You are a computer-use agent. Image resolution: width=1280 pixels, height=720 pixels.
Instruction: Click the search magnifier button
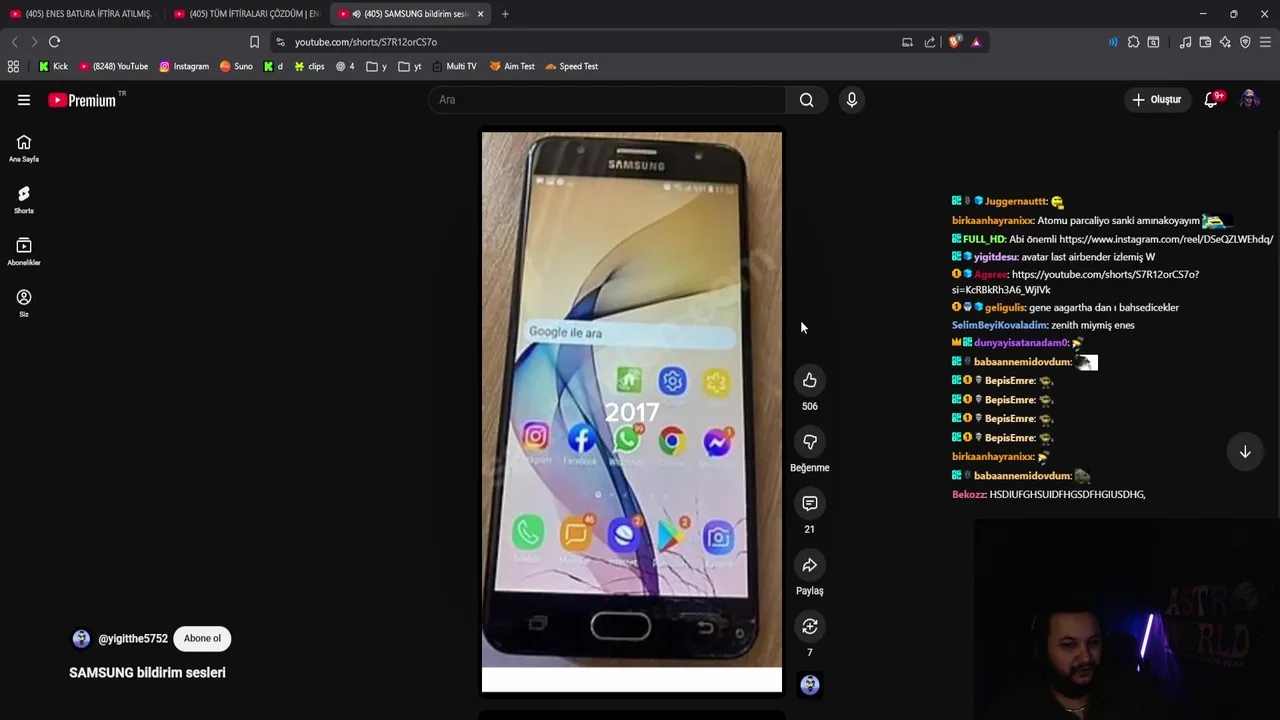806,100
